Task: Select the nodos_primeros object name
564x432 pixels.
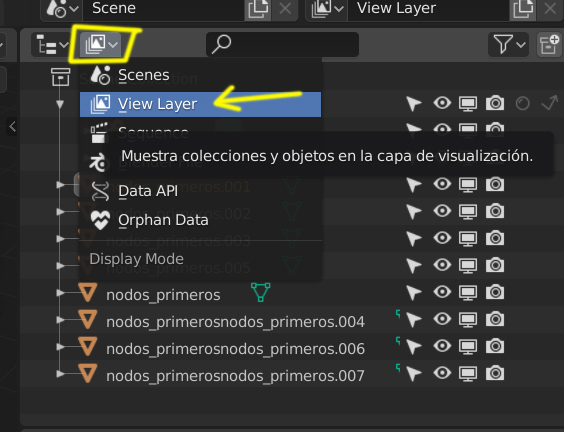Action: tap(163, 295)
